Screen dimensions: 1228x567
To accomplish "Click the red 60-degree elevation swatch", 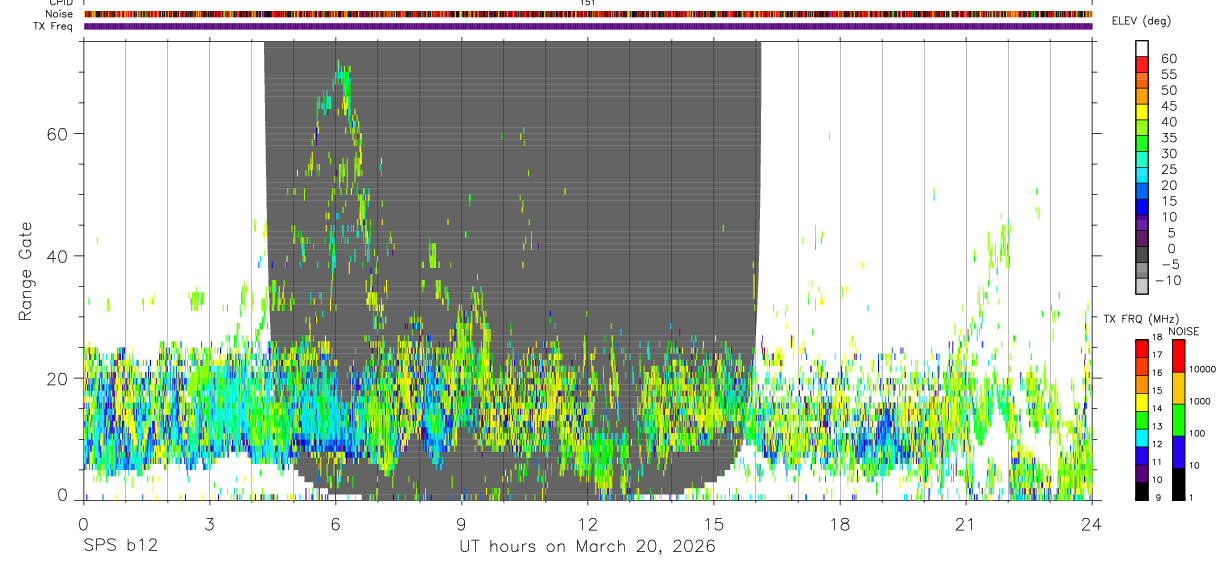I will point(1142,64).
